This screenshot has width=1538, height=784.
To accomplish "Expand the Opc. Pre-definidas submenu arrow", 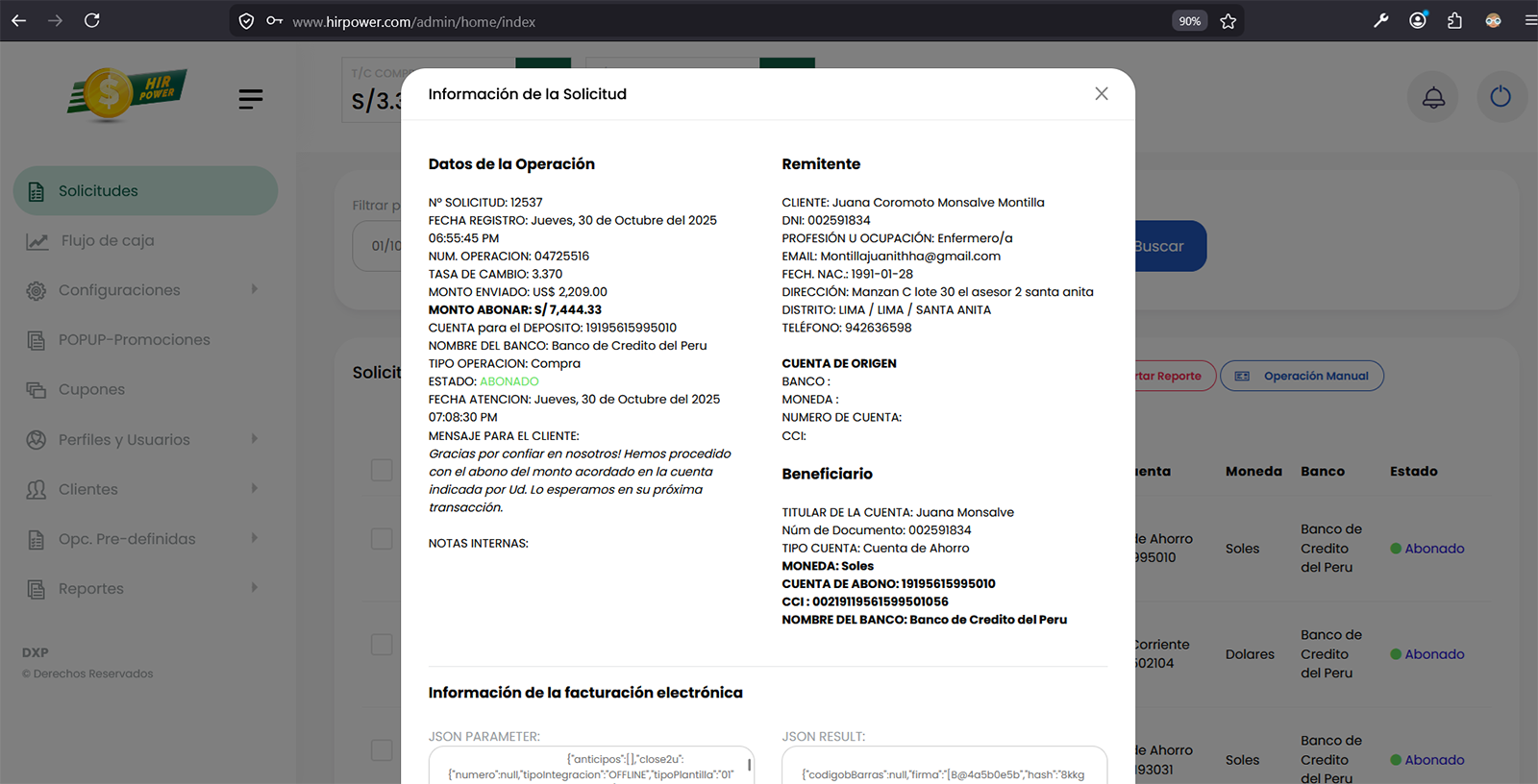I will [x=255, y=538].
